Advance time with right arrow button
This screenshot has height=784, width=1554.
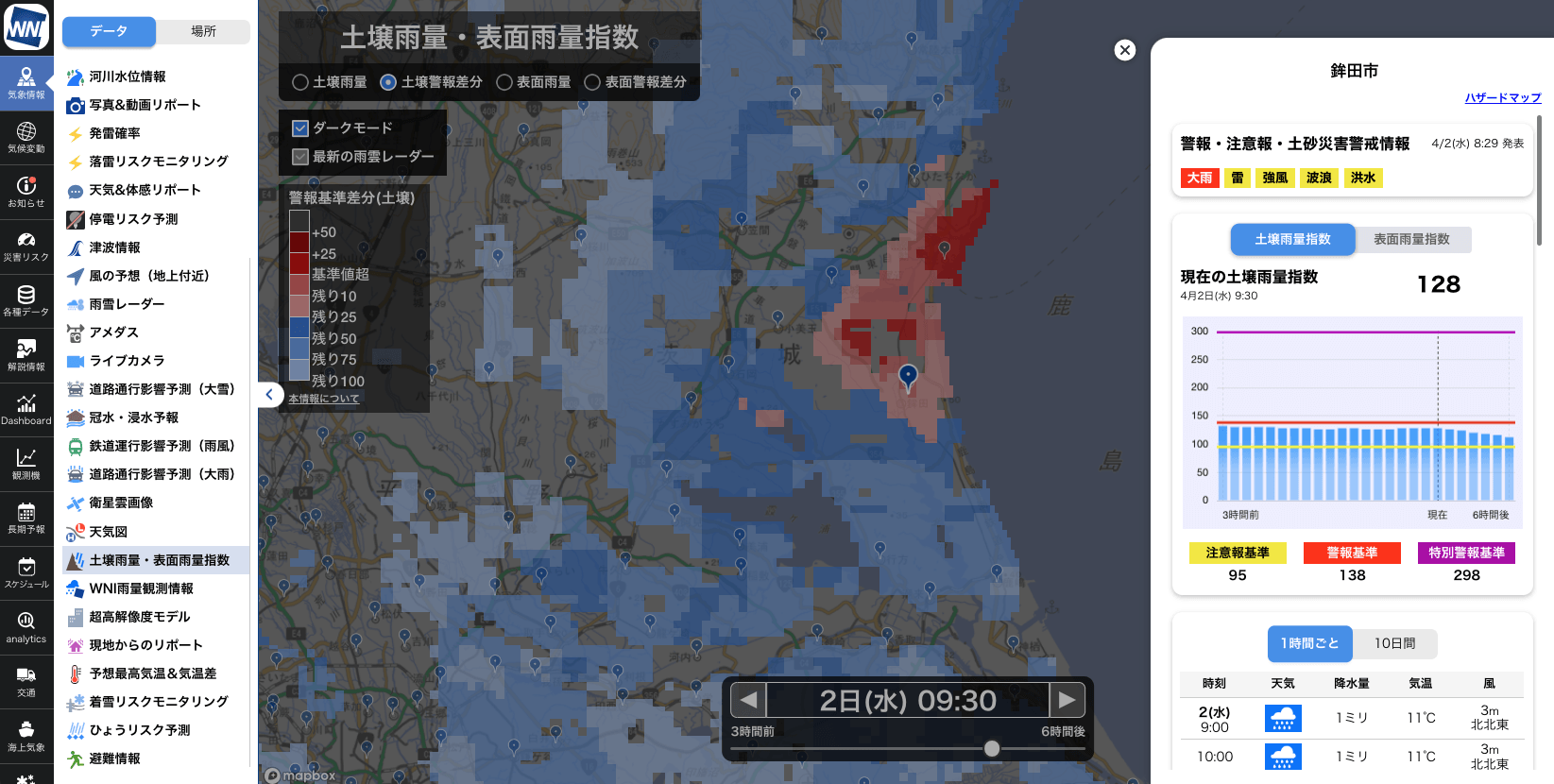1067,700
